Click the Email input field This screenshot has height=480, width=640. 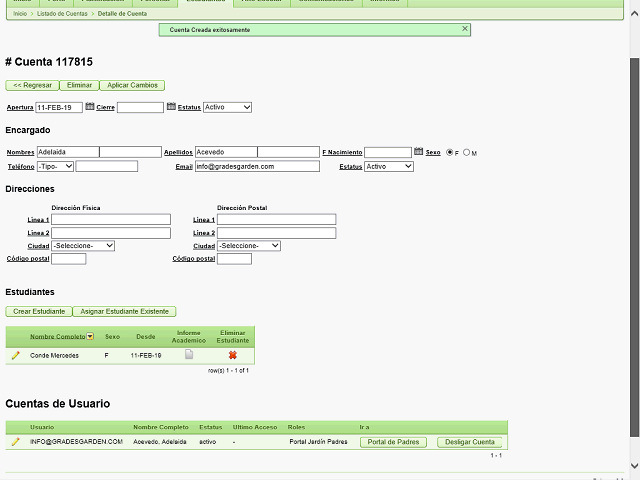pos(257,167)
